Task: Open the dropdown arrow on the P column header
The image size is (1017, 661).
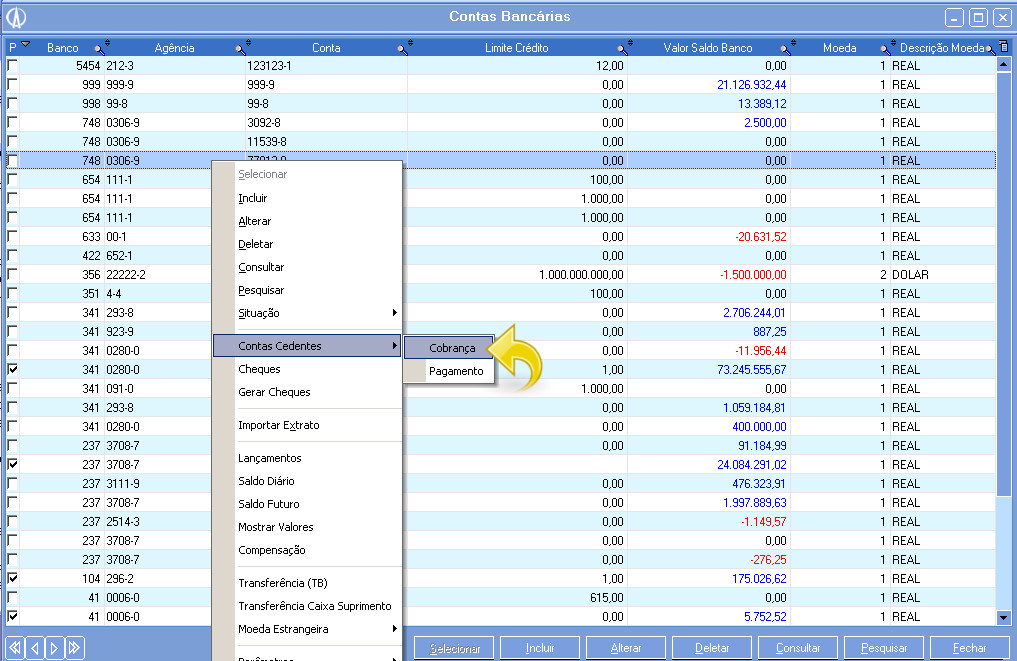Action: coord(26,45)
